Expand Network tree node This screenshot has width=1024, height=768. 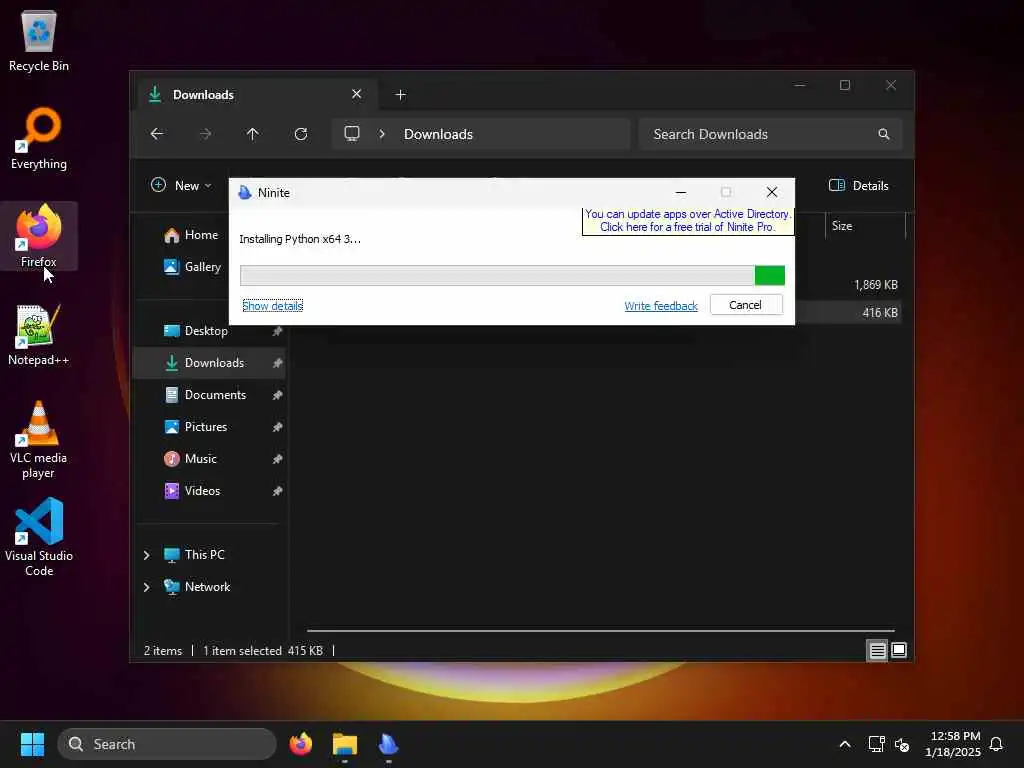click(146, 587)
